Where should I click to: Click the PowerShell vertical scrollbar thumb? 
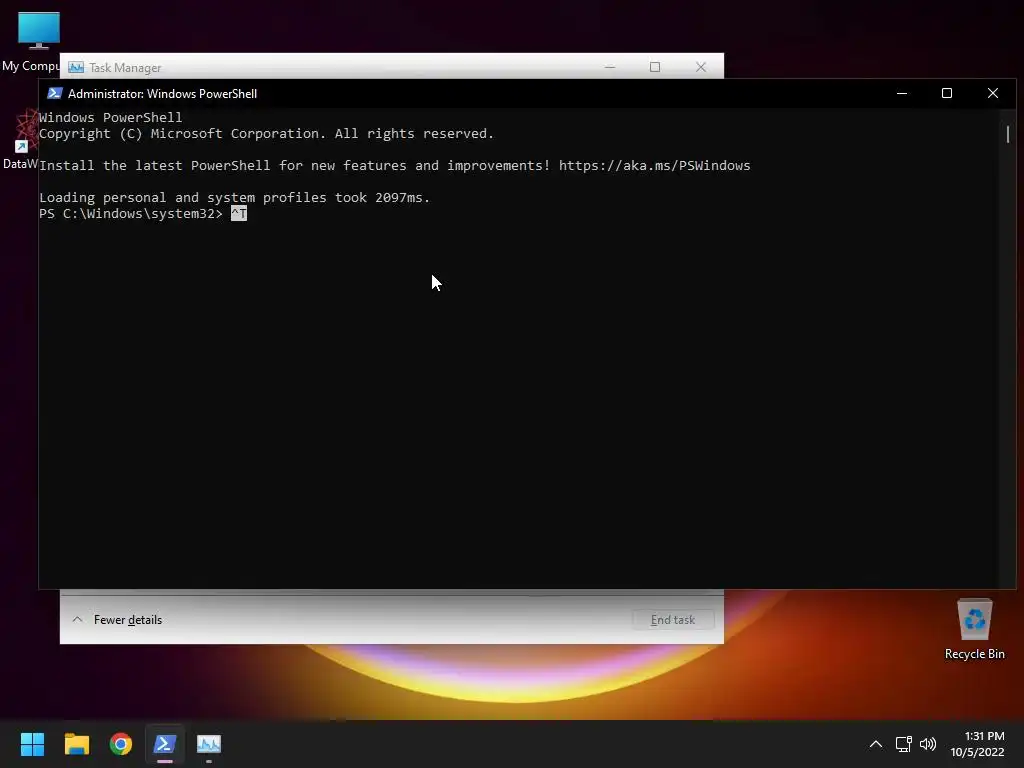[x=1008, y=134]
